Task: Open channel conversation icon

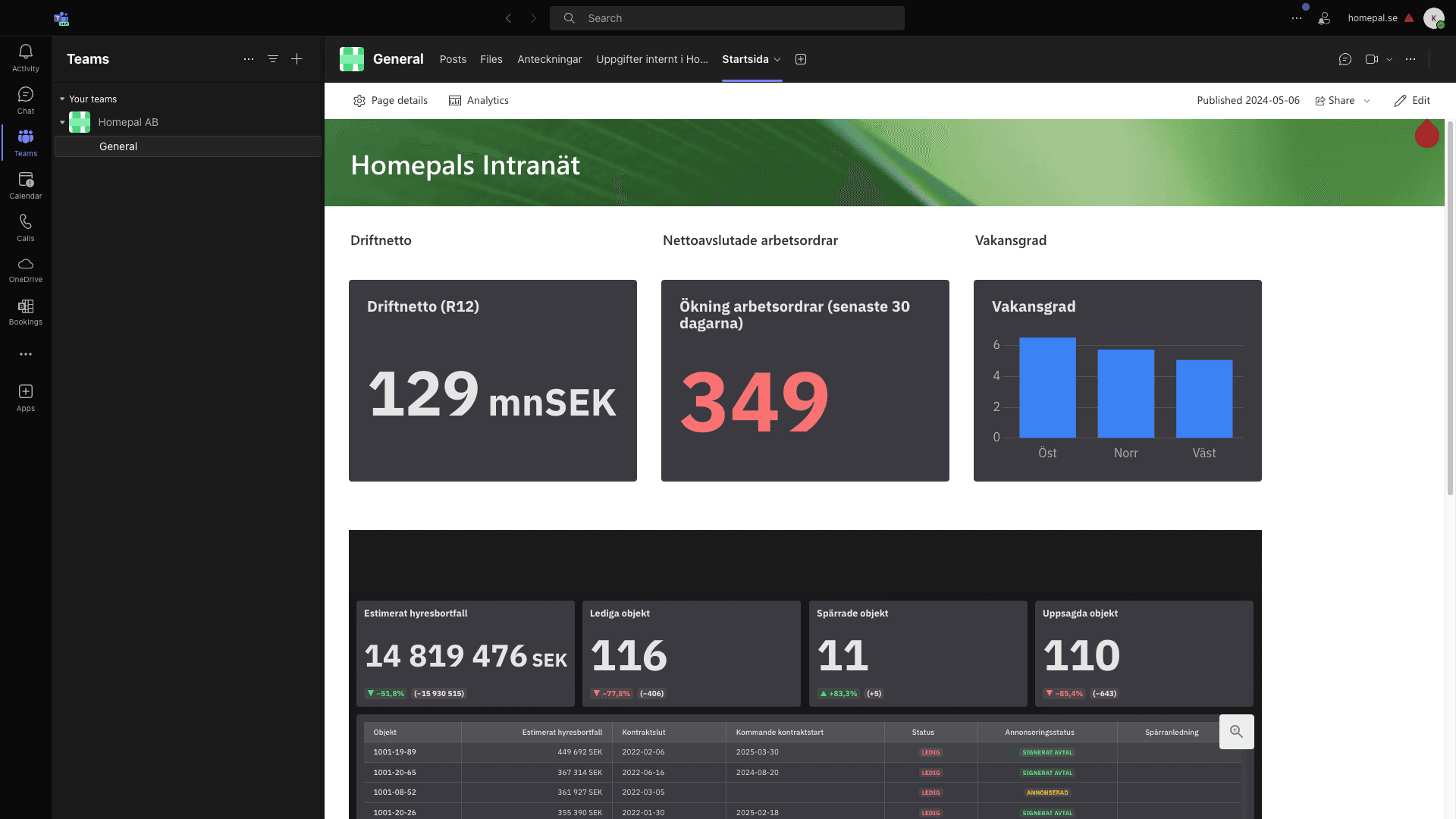Action: pyautogui.click(x=1345, y=59)
